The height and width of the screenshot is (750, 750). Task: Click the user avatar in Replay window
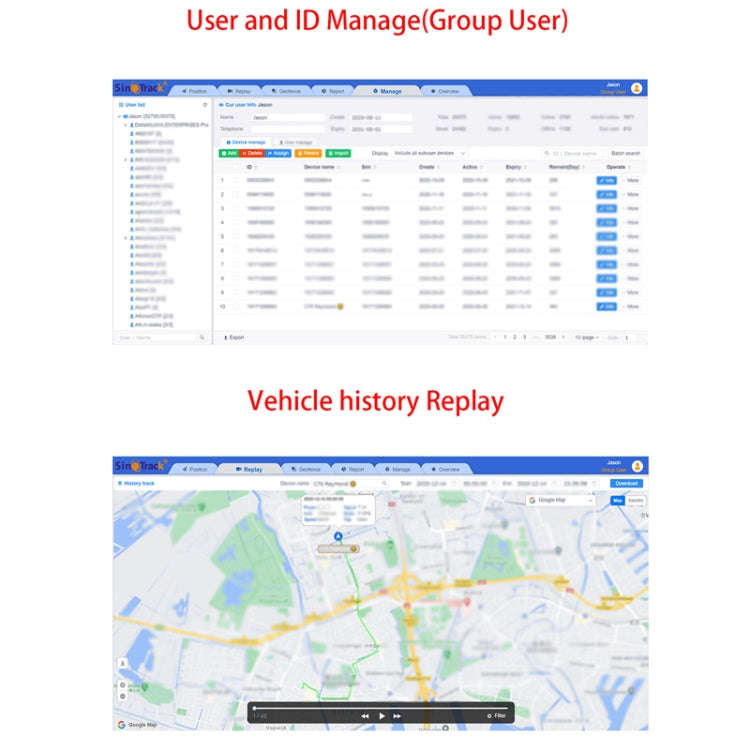[637, 466]
